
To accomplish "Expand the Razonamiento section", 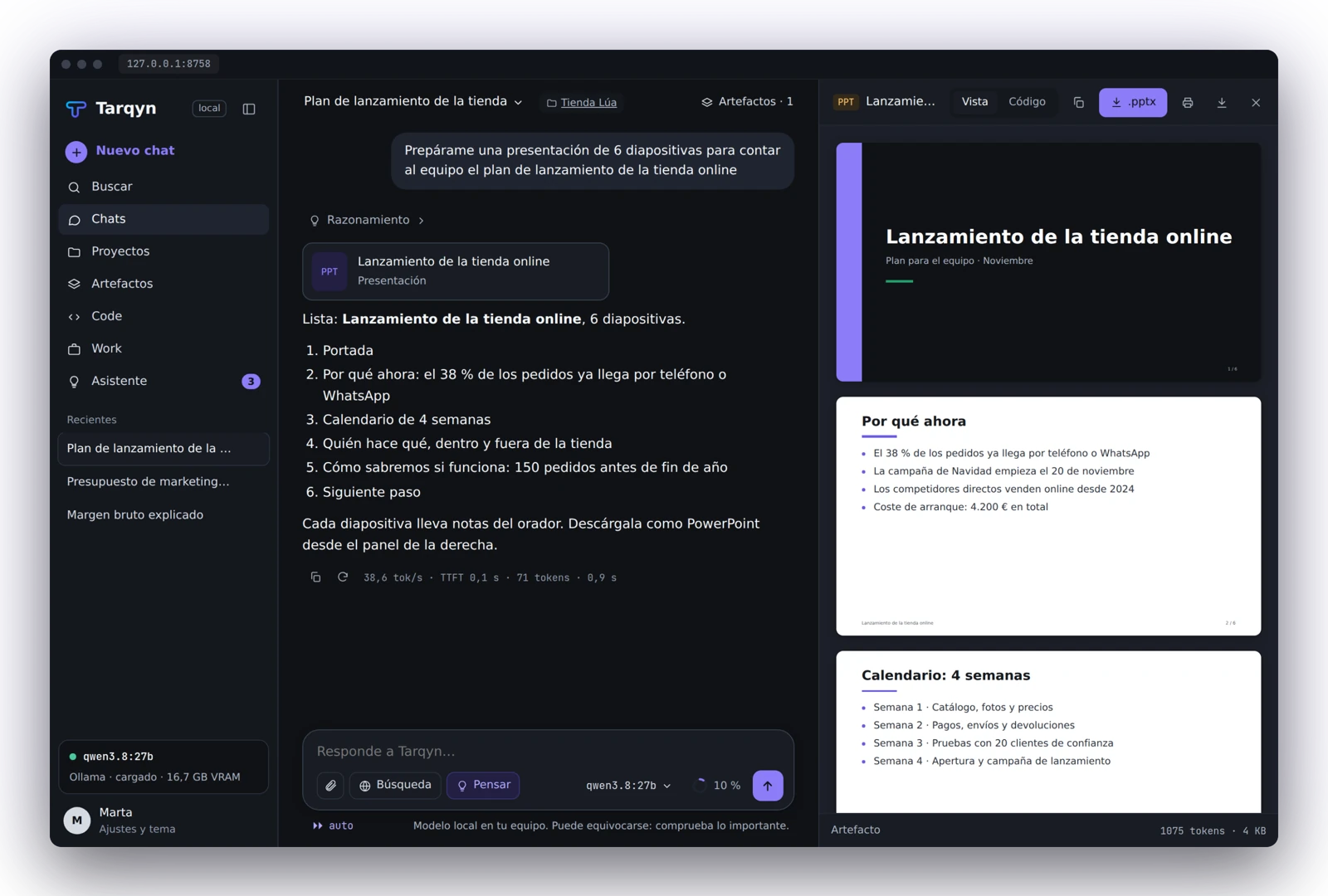I will tap(367, 220).
